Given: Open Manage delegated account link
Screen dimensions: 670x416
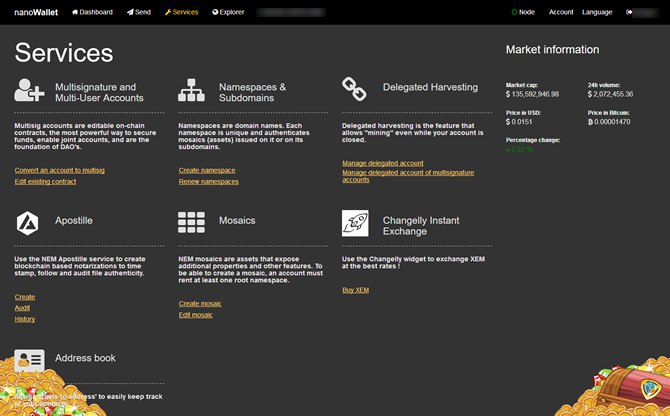Looking at the screenshot, I should [383, 163].
